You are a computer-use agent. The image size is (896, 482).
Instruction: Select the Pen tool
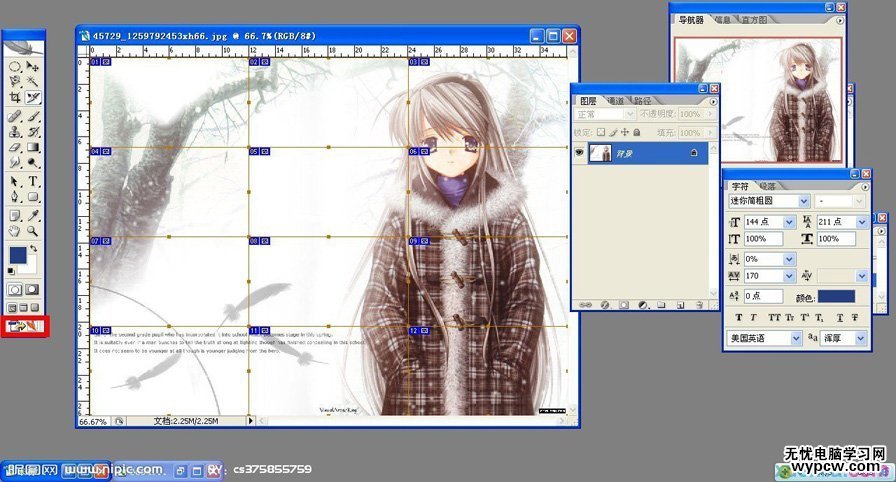pos(15,197)
